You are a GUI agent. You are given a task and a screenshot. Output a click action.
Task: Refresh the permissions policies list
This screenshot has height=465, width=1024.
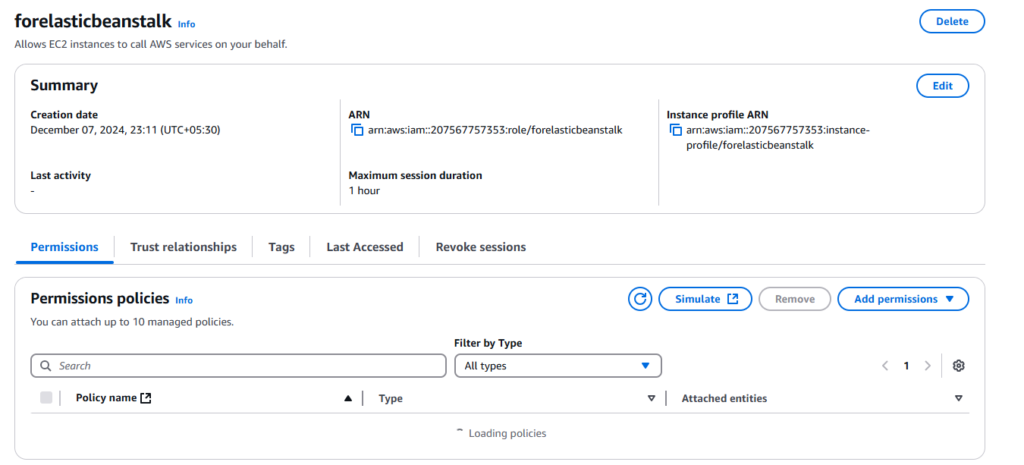coord(640,299)
